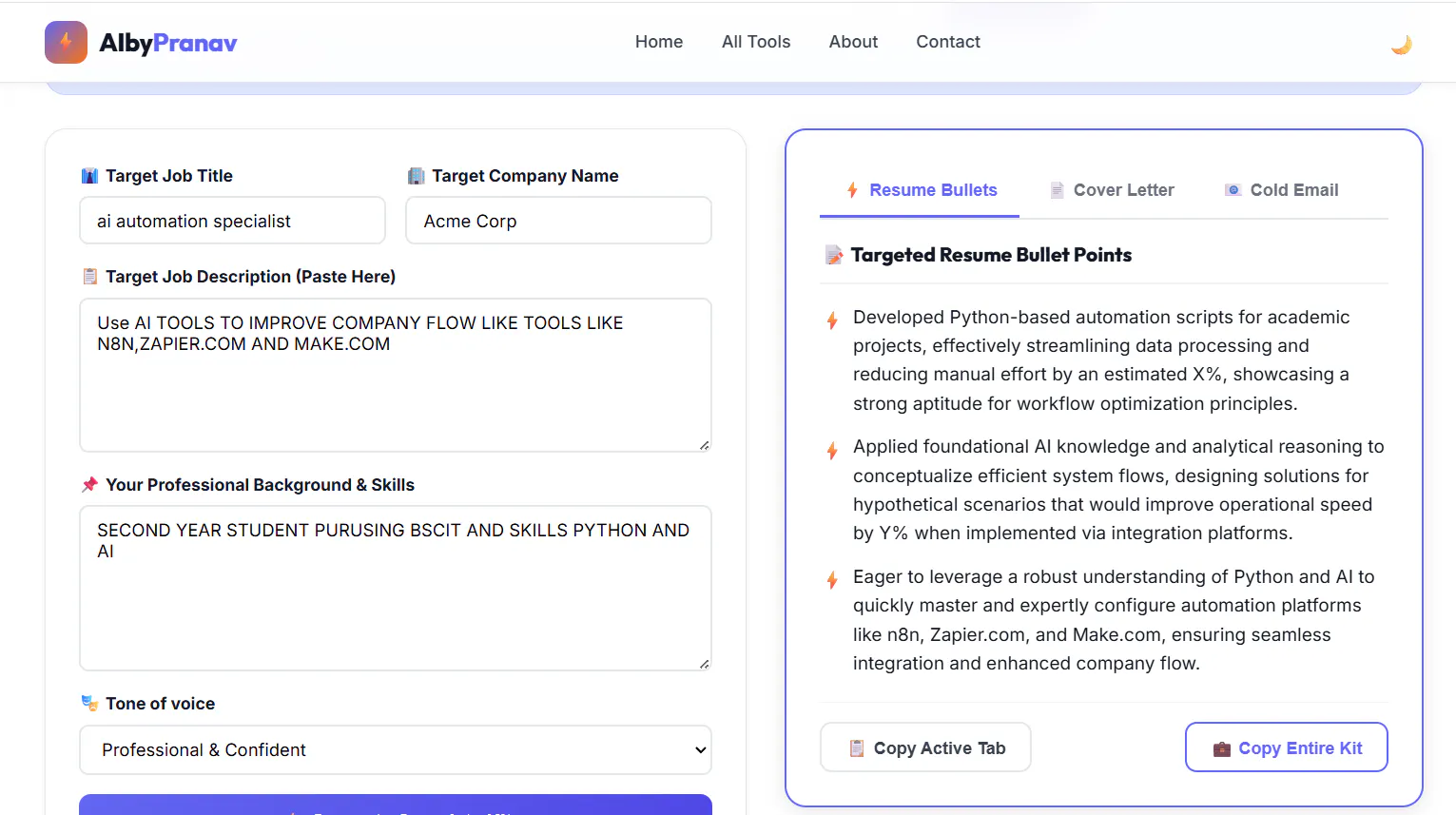Click the bolt icon of the Applied foundational AI bullet
1456x815 pixels.
pyautogui.click(x=832, y=450)
